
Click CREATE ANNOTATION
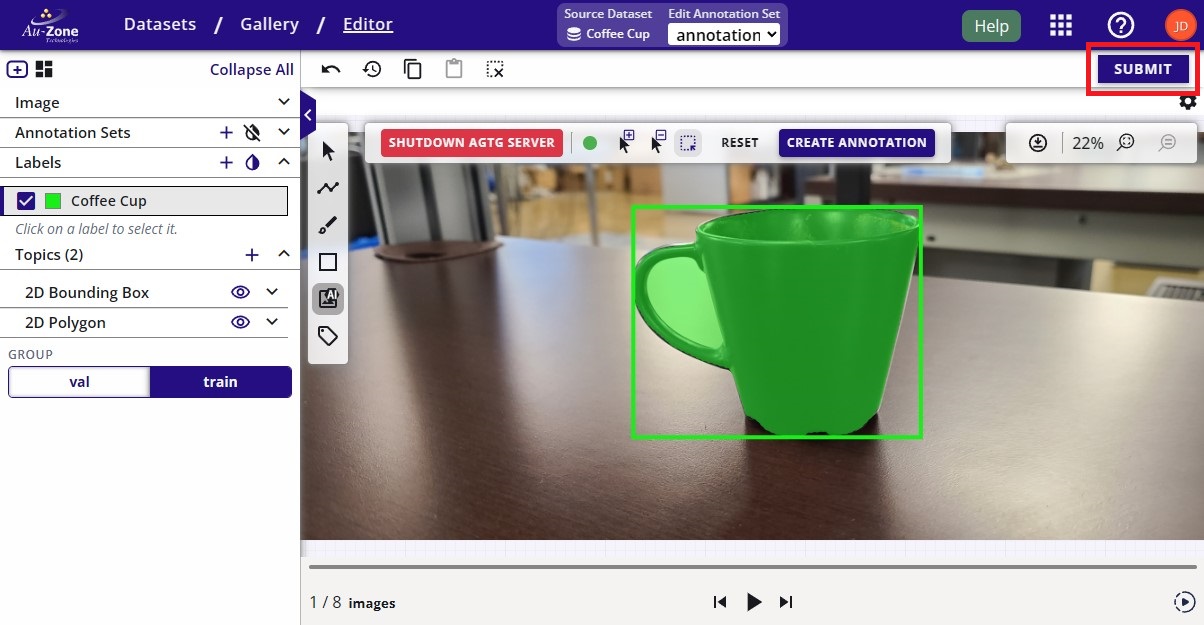pos(857,143)
